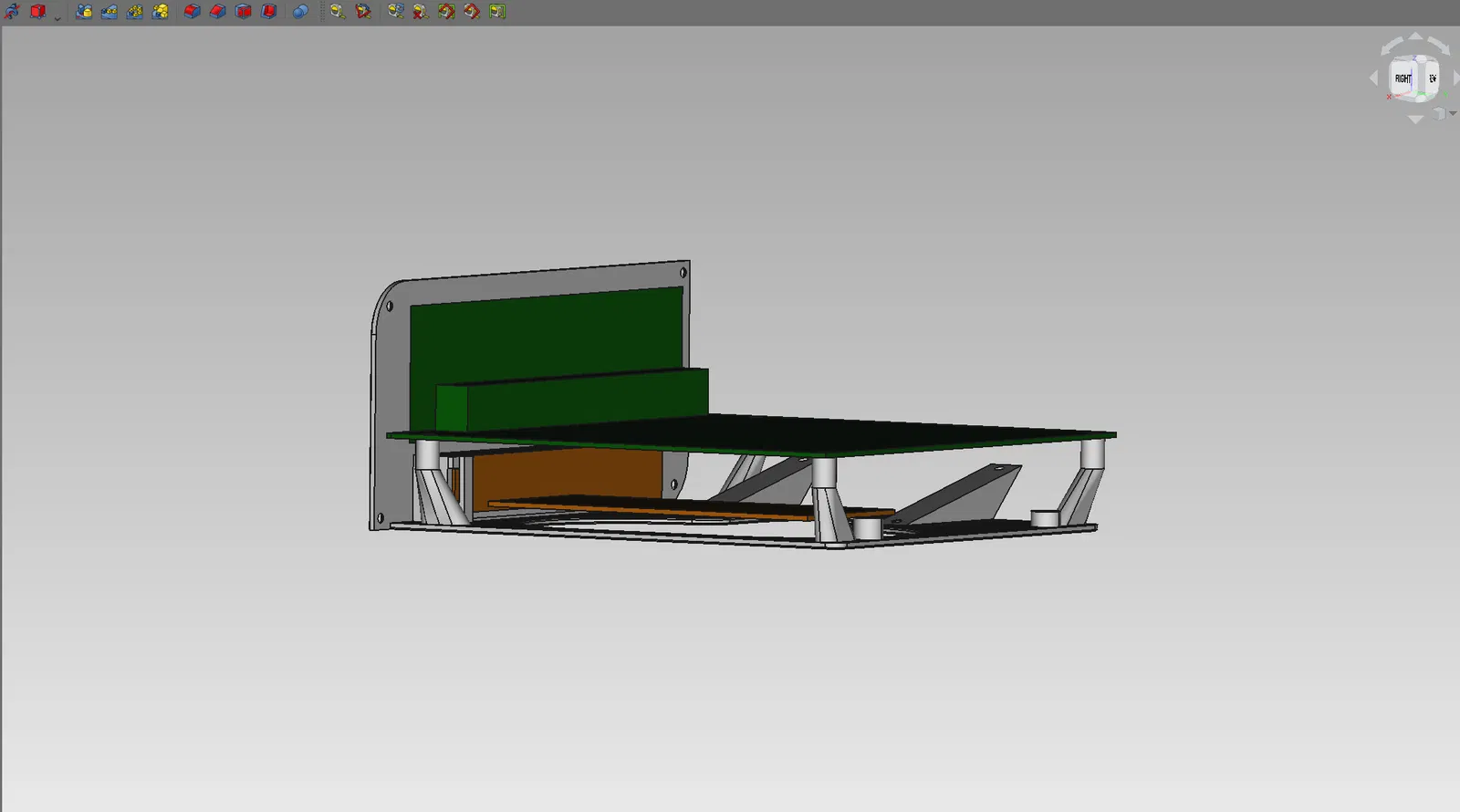Click the first blue and yellow compound icon

(x=84, y=12)
